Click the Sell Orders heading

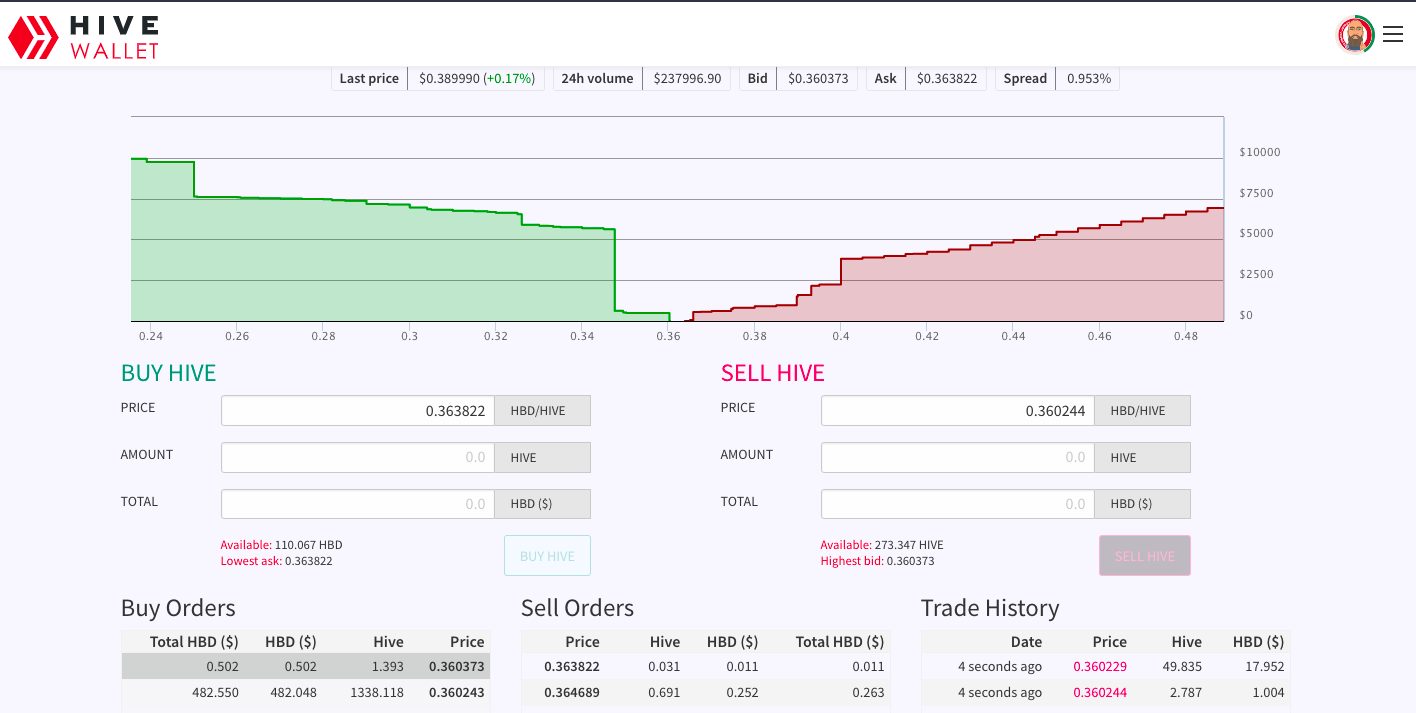click(577, 608)
